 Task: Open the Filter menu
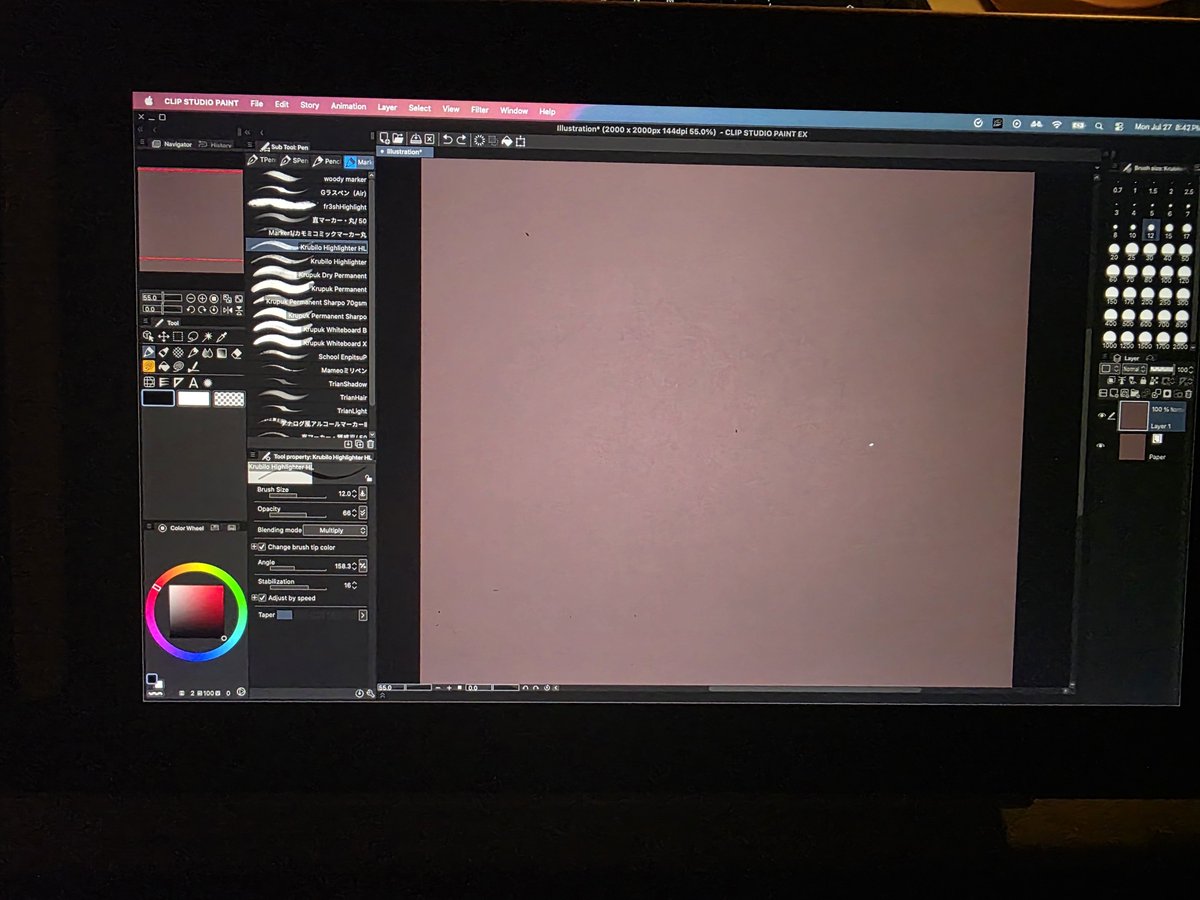click(480, 110)
